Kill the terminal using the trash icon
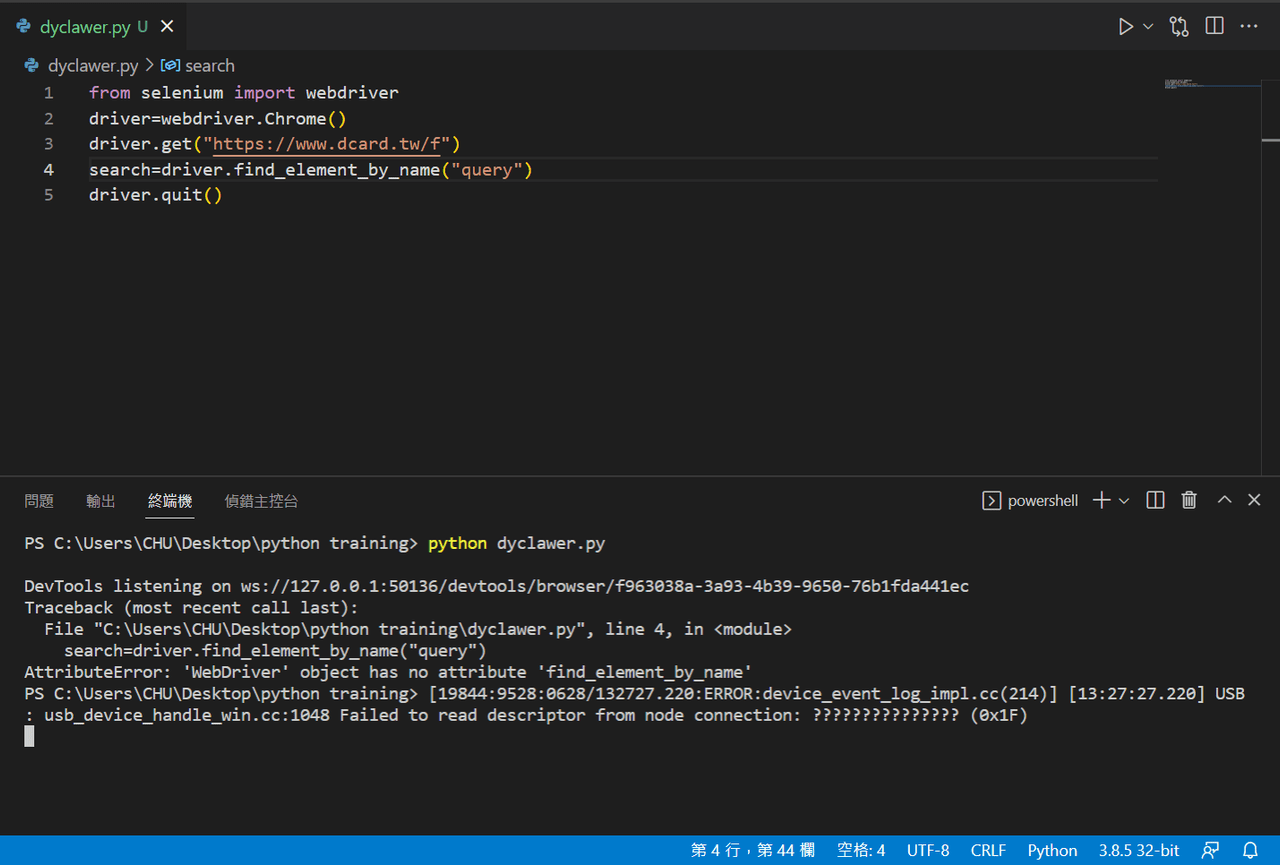The height and width of the screenshot is (865, 1280). click(x=1189, y=500)
